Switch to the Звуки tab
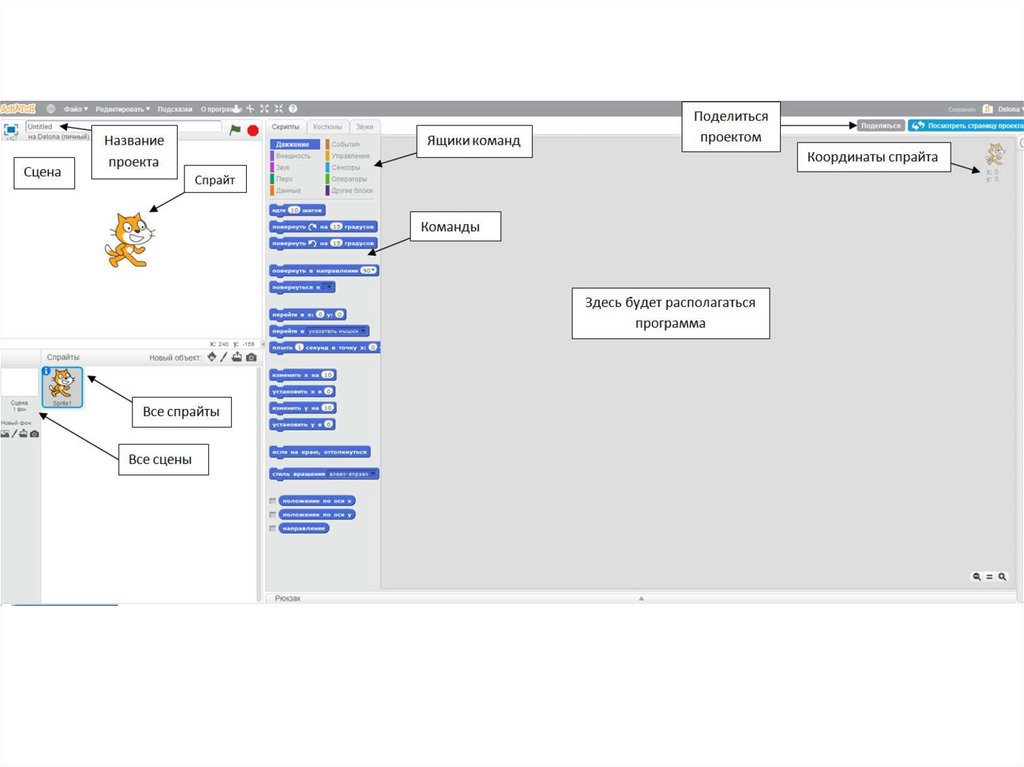This screenshot has width=1024, height=767. tap(364, 127)
